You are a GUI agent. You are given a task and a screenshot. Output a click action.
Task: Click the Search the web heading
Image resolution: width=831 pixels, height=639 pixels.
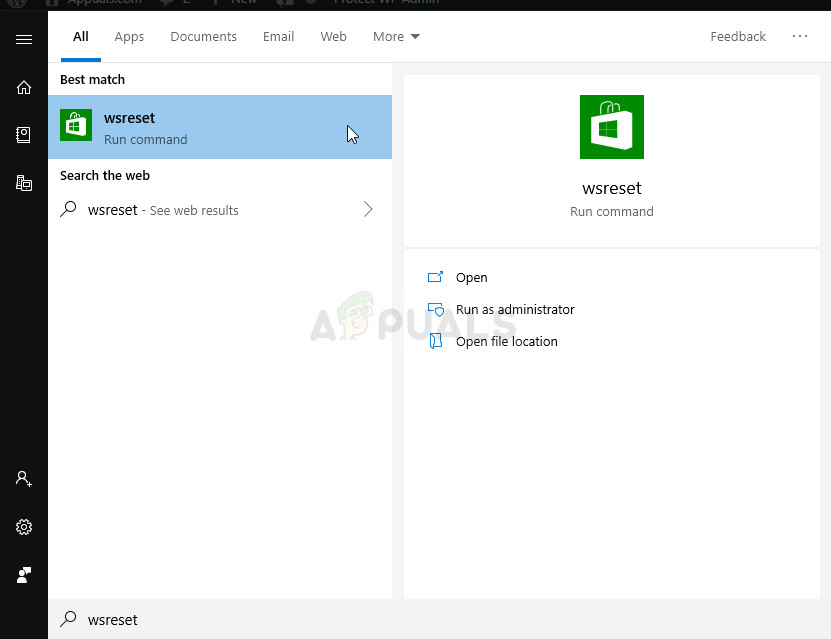(x=105, y=175)
